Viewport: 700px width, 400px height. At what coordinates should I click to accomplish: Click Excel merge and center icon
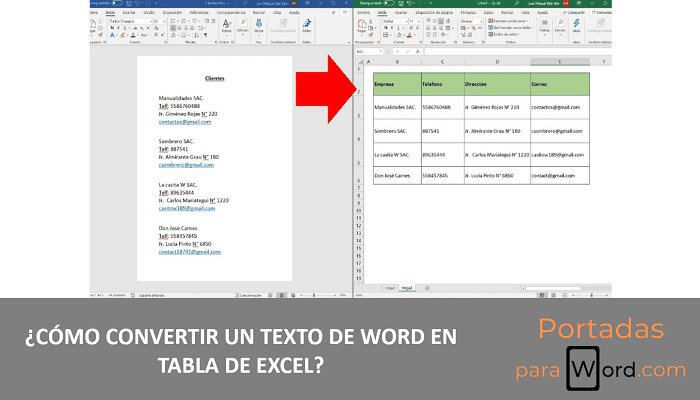click(x=448, y=28)
